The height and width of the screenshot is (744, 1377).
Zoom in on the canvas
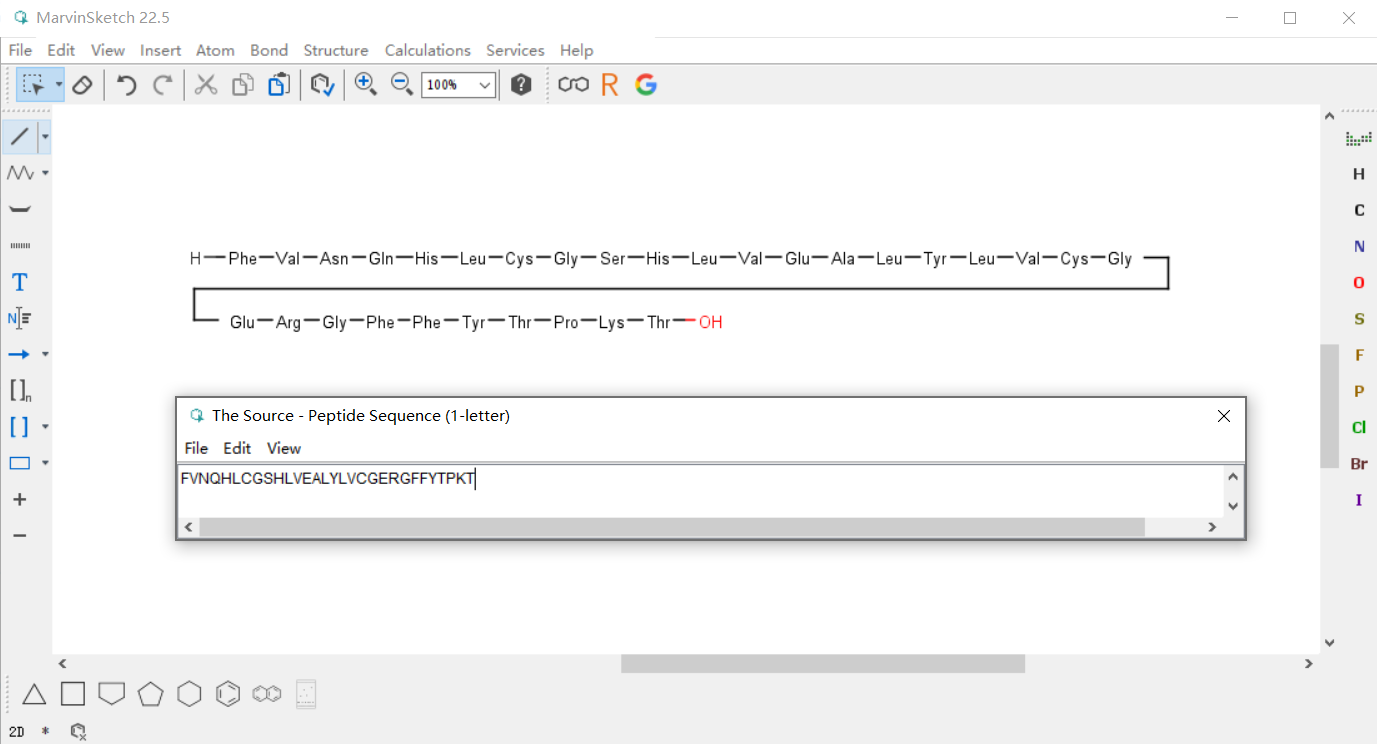[x=365, y=85]
